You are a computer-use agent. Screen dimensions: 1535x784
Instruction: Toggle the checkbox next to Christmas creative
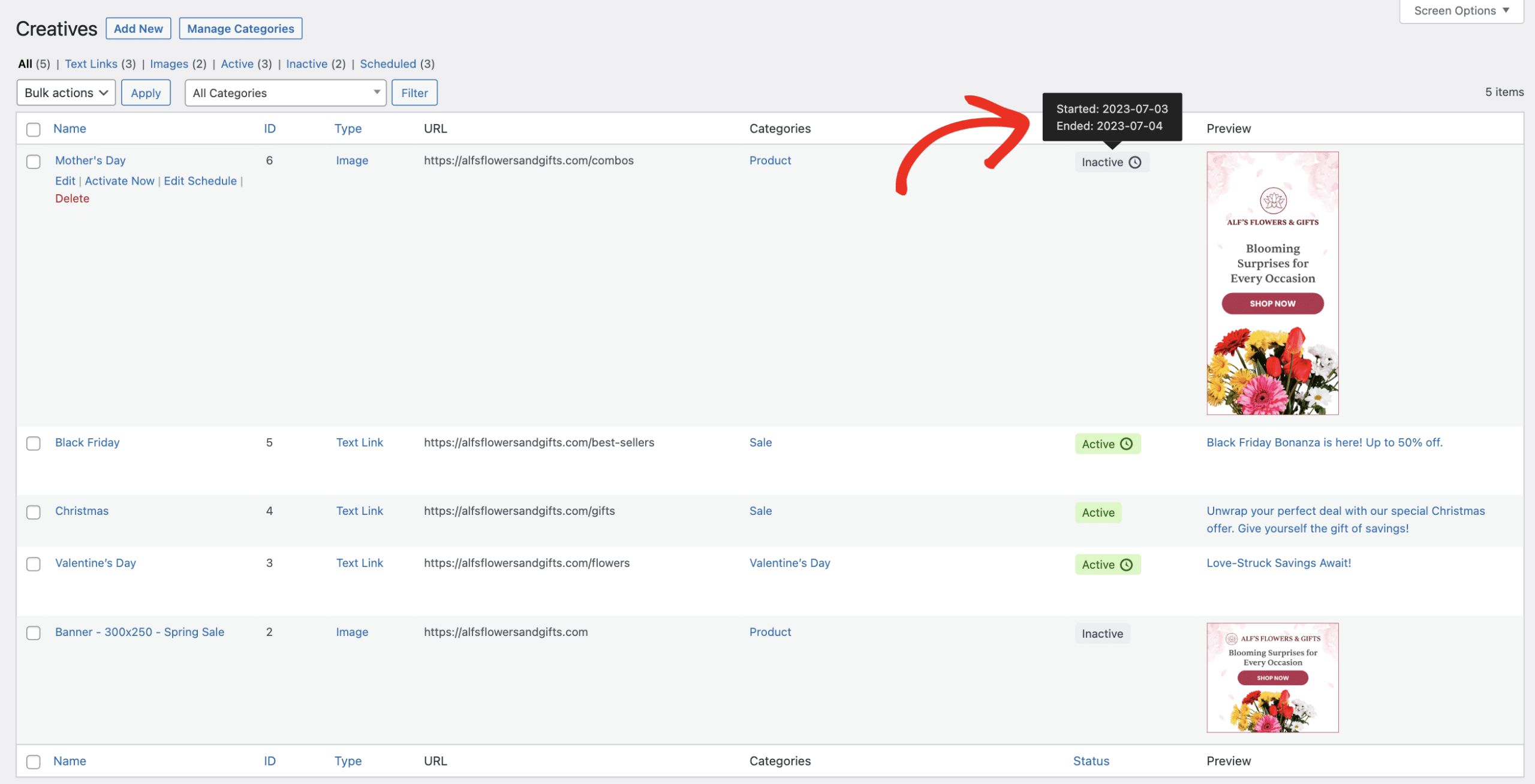pos(33,512)
